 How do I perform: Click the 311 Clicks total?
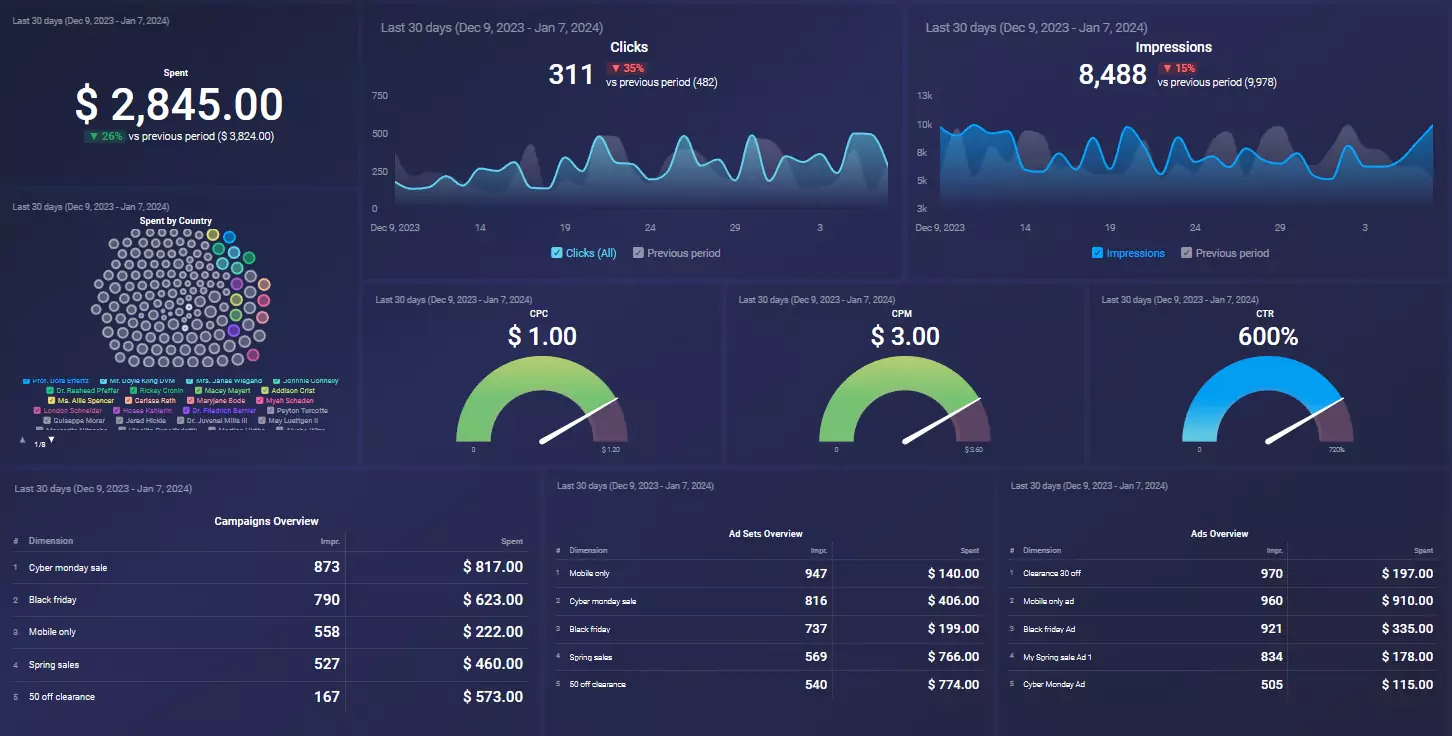[x=571, y=74]
